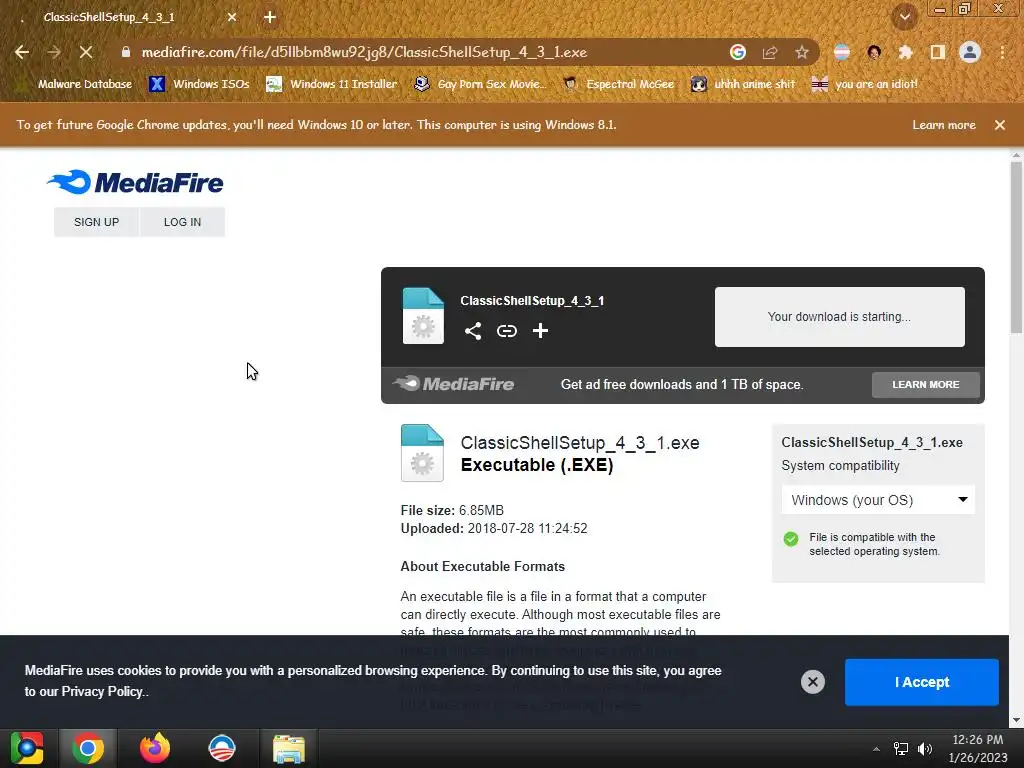Click the Google icon in address bar
This screenshot has width=1024, height=768.
pyautogui.click(x=738, y=52)
